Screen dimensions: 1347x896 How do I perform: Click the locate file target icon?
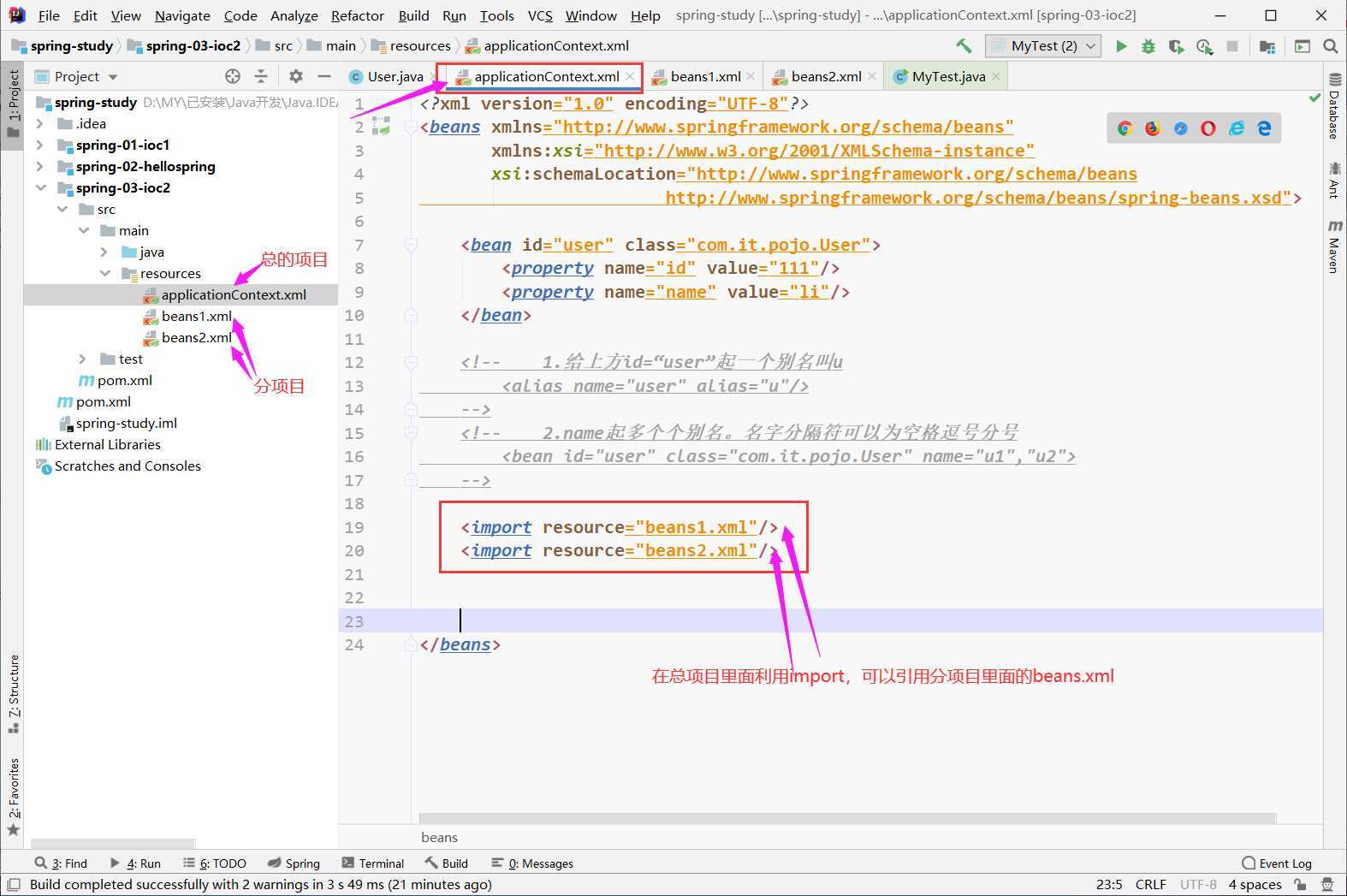pos(233,76)
